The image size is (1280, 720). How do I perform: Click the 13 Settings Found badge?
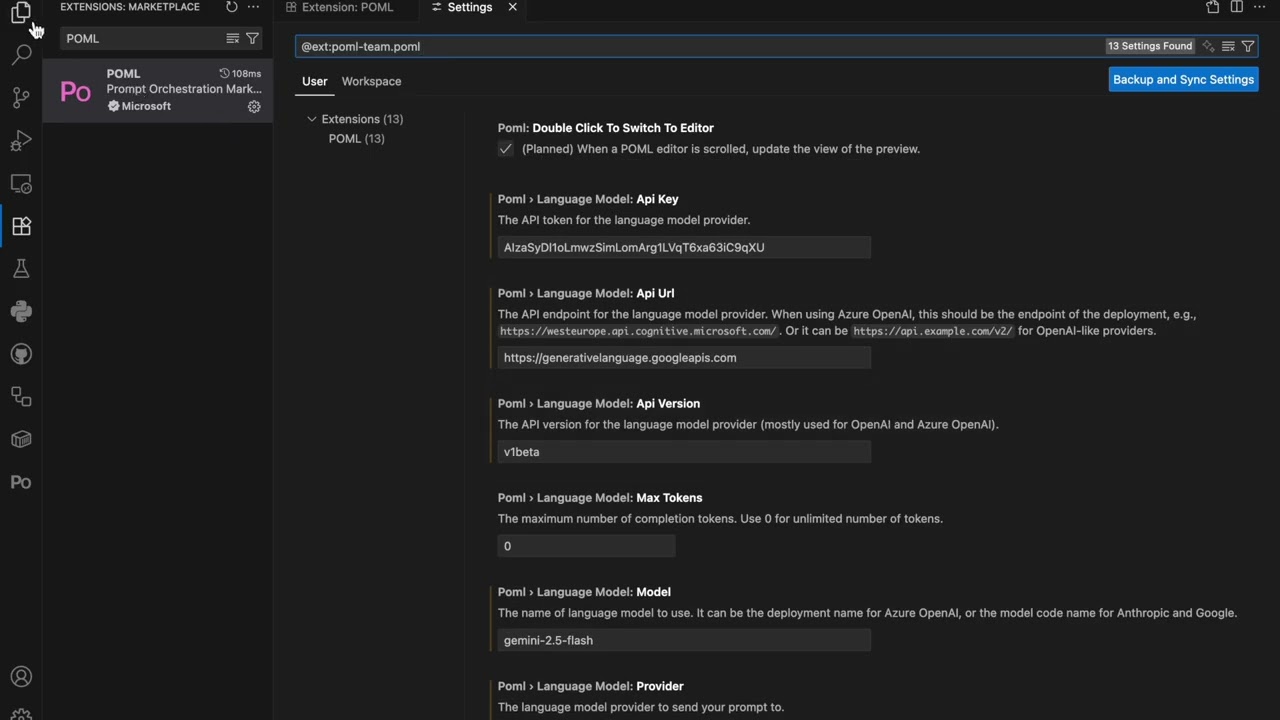point(1150,46)
